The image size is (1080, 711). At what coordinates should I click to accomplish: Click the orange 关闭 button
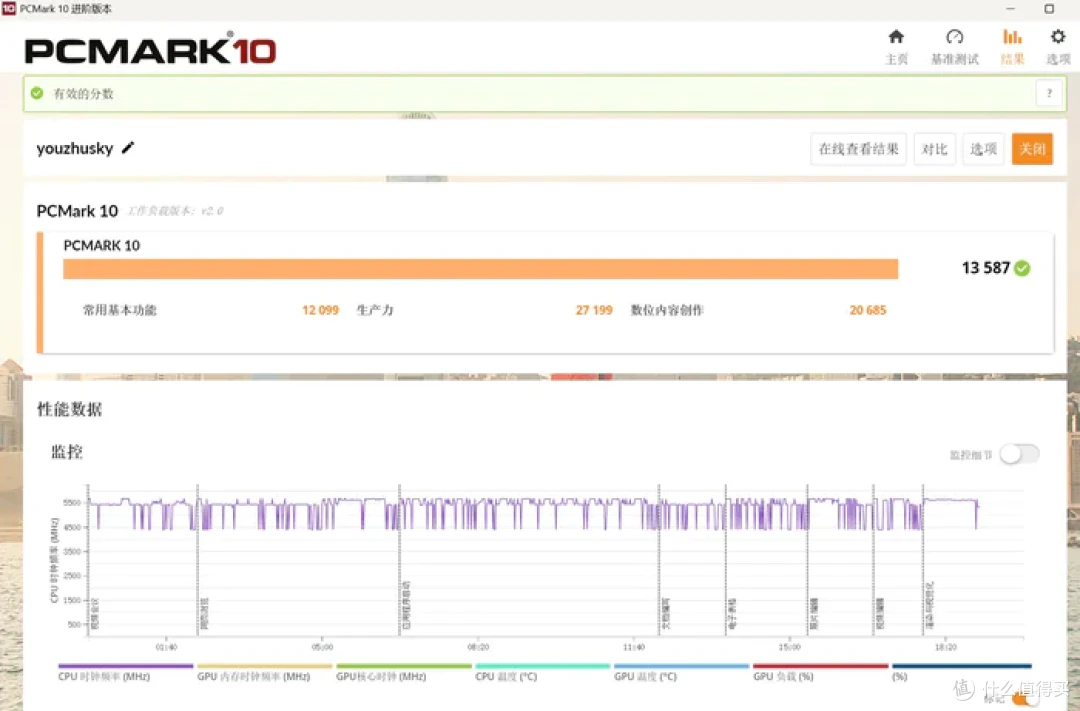(1032, 149)
